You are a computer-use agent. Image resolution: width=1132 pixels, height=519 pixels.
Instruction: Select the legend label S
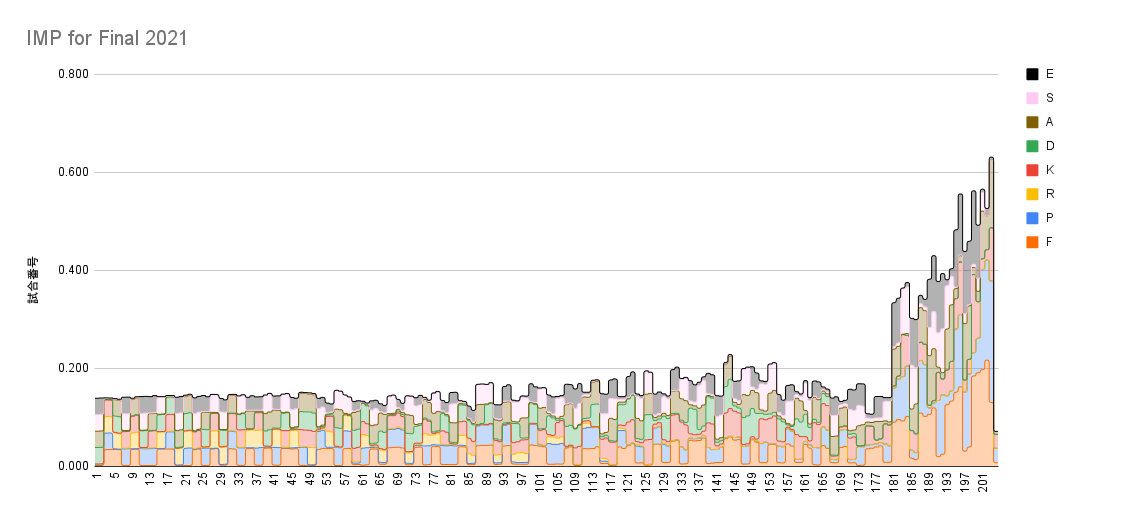(x=1049, y=97)
